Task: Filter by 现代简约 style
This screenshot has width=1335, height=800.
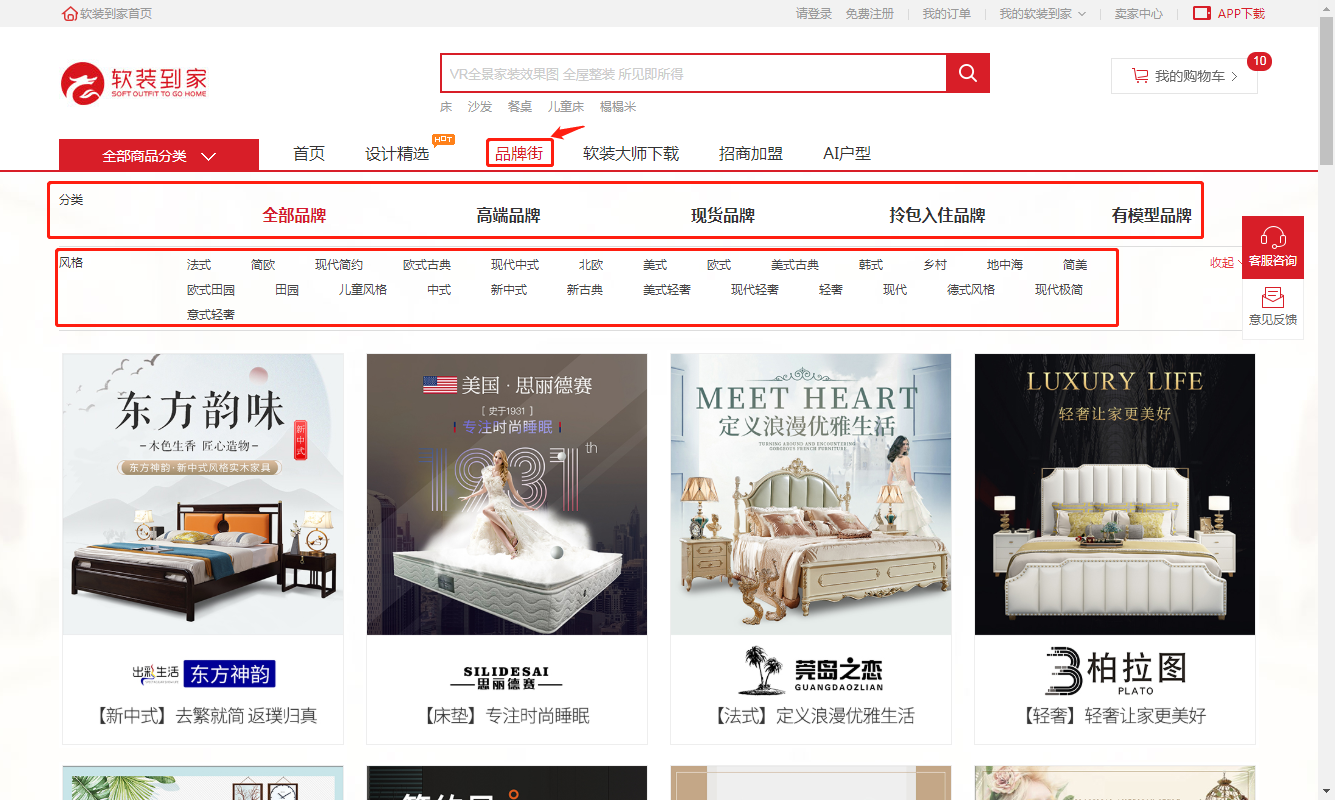Action: (339, 265)
